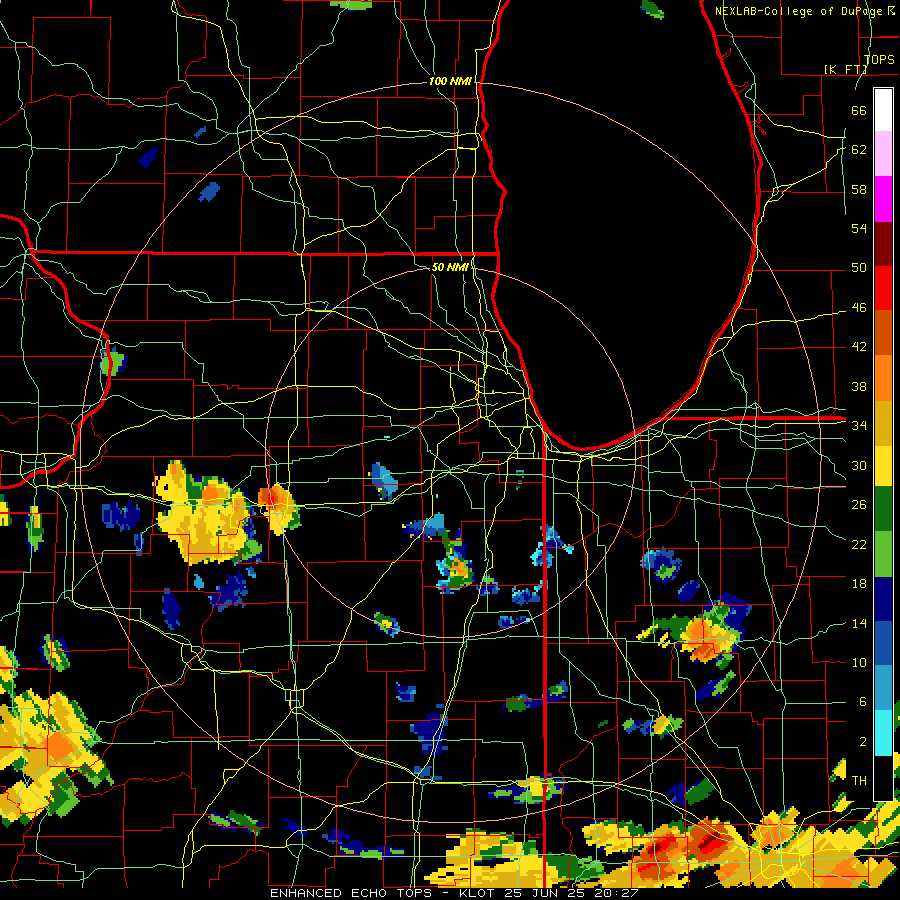The height and width of the screenshot is (900, 900).
Task: Click the legend value '2'
Action: click(862, 741)
